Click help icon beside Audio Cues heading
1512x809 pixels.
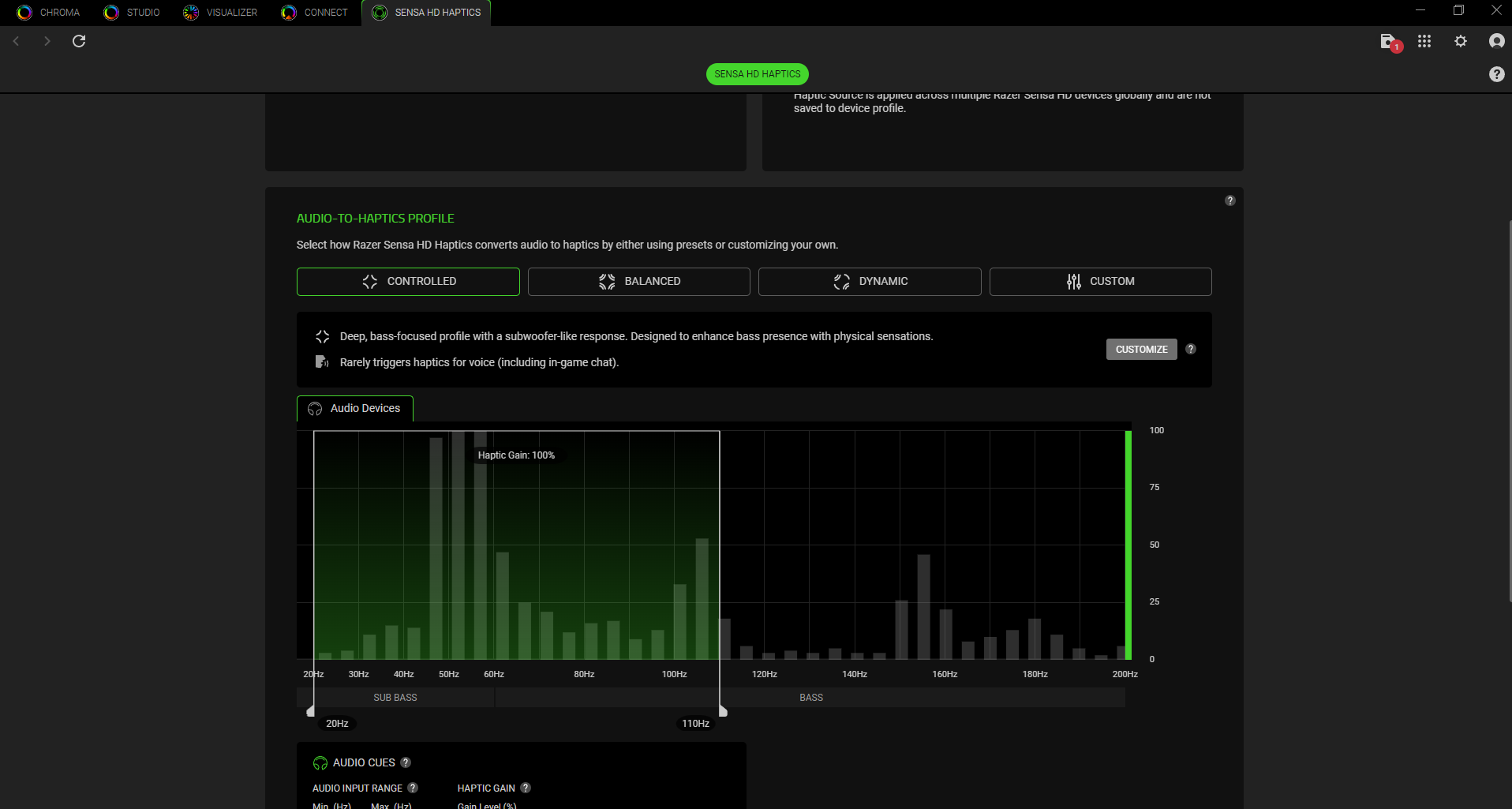[406, 762]
